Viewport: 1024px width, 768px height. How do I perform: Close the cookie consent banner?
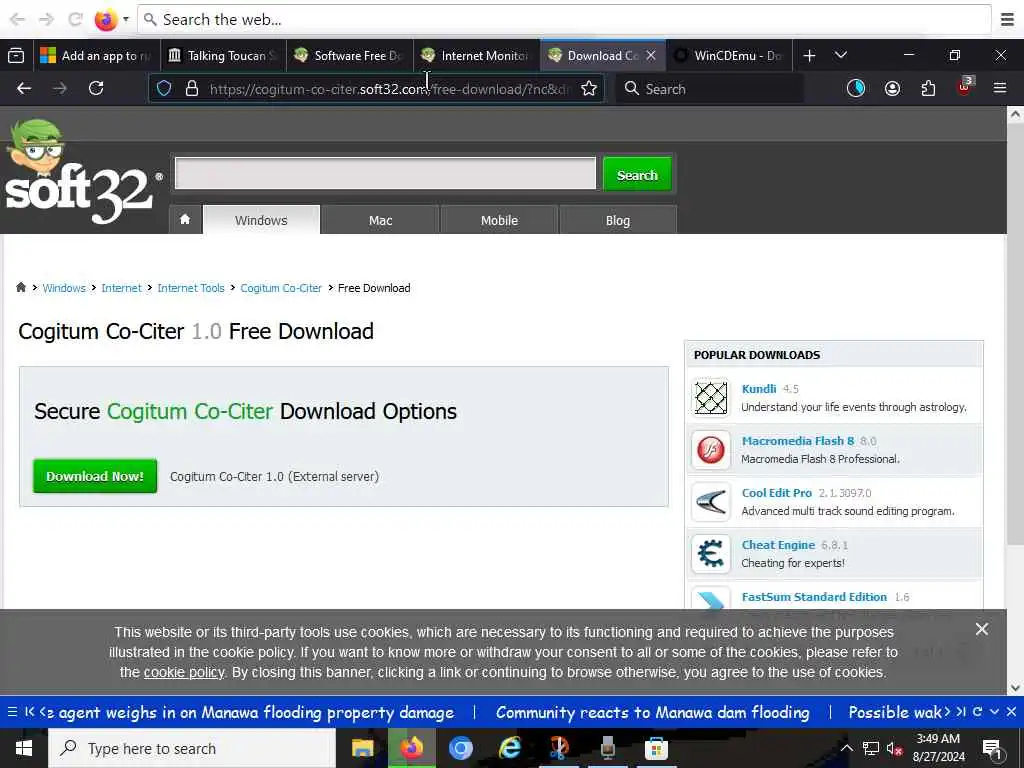click(981, 629)
